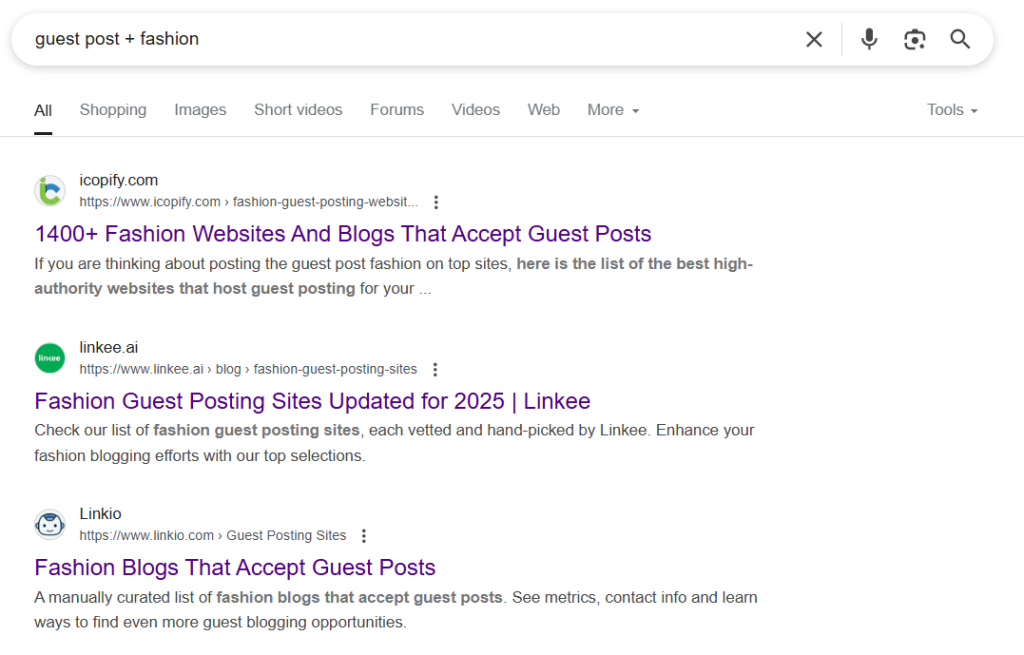This screenshot has height=655, width=1024.
Task: Click the magnifying glass search icon
Action: click(x=959, y=39)
